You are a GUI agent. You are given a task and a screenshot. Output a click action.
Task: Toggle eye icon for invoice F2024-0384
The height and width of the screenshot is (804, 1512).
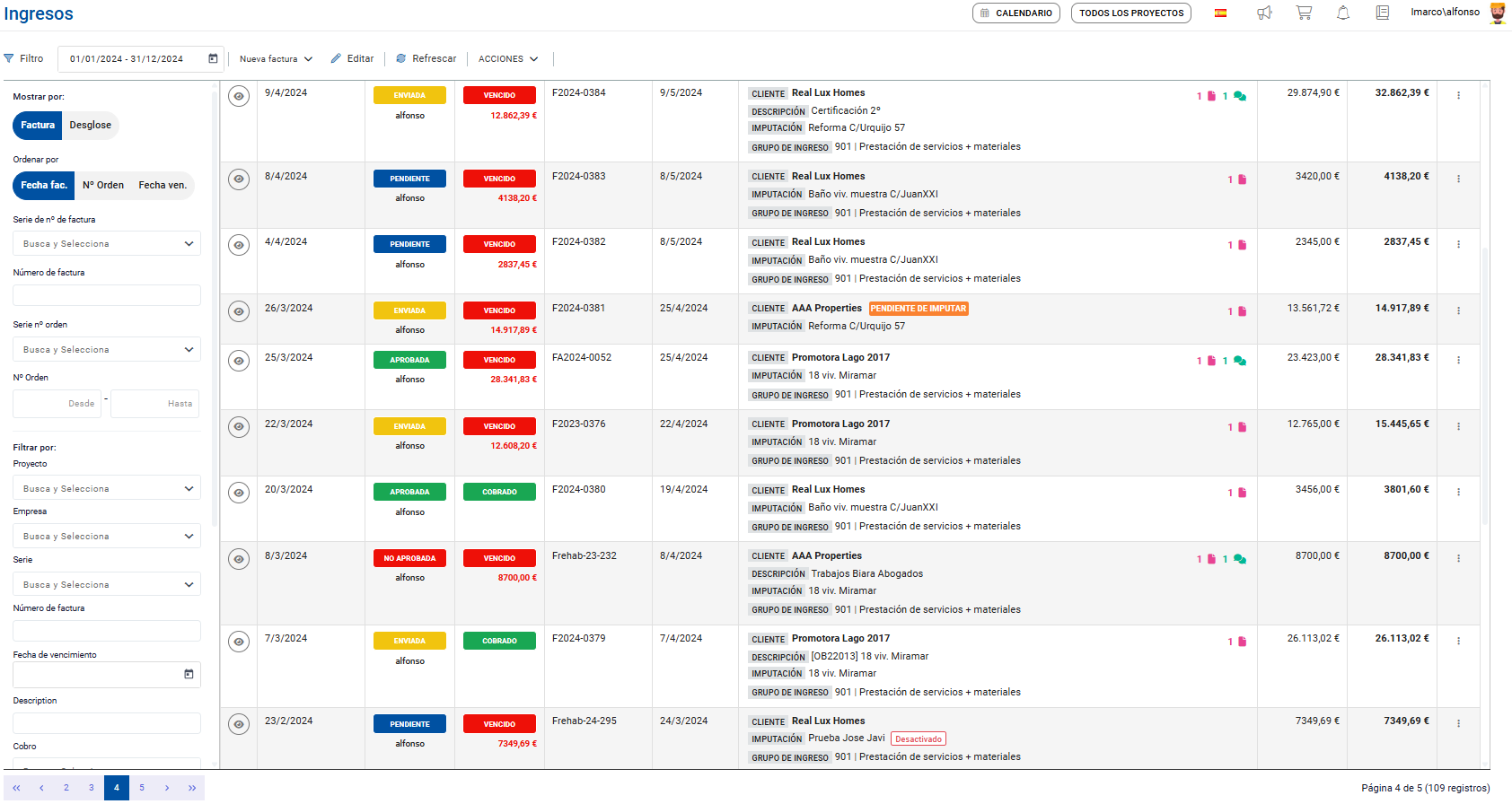[239, 96]
